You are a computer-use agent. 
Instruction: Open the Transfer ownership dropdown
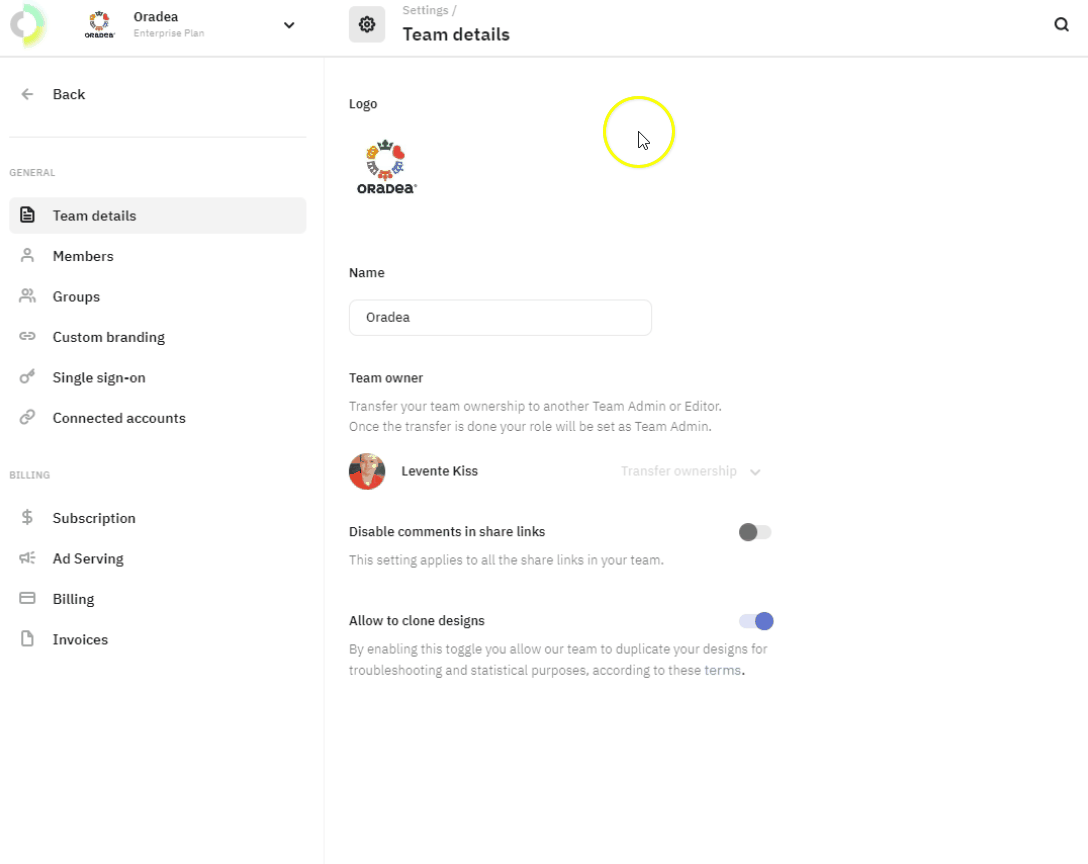690,471
